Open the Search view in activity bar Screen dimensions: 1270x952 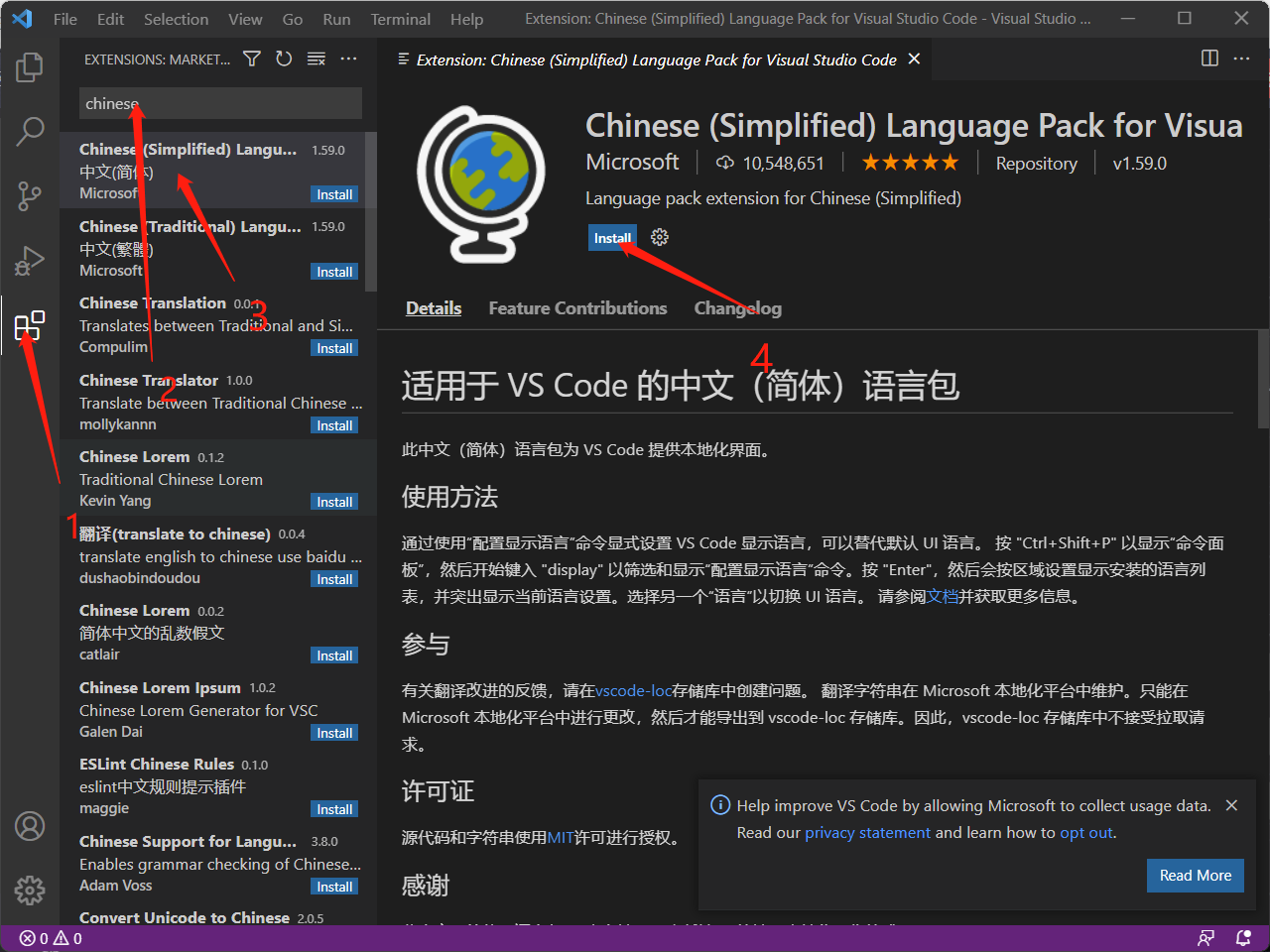point(30,131)
